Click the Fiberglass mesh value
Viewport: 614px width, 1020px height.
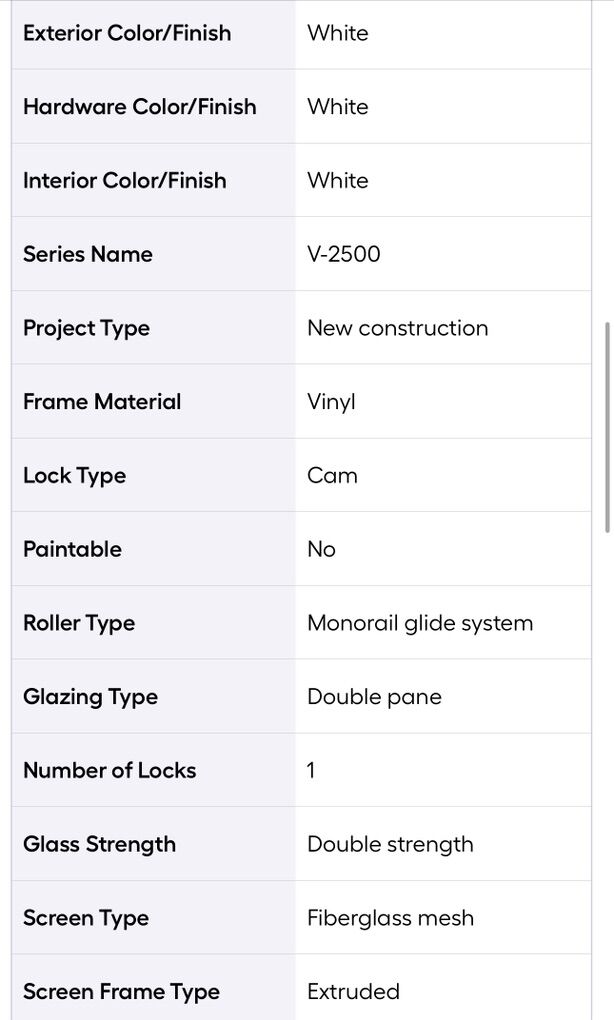click(x=390, y=918)
